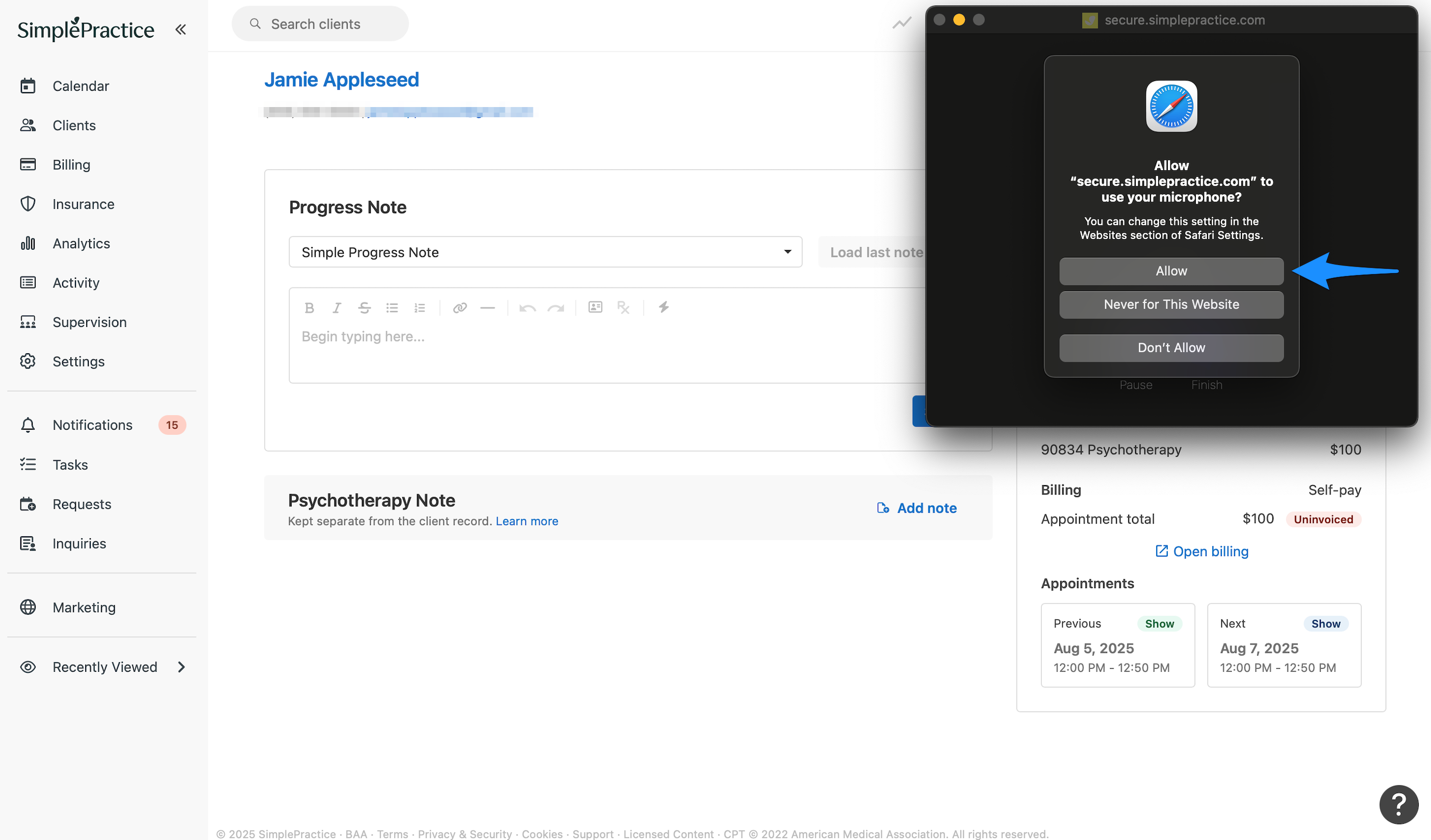Click the undo arrow icon
This screenshot has width=1431, height=840.
point(527,308)
